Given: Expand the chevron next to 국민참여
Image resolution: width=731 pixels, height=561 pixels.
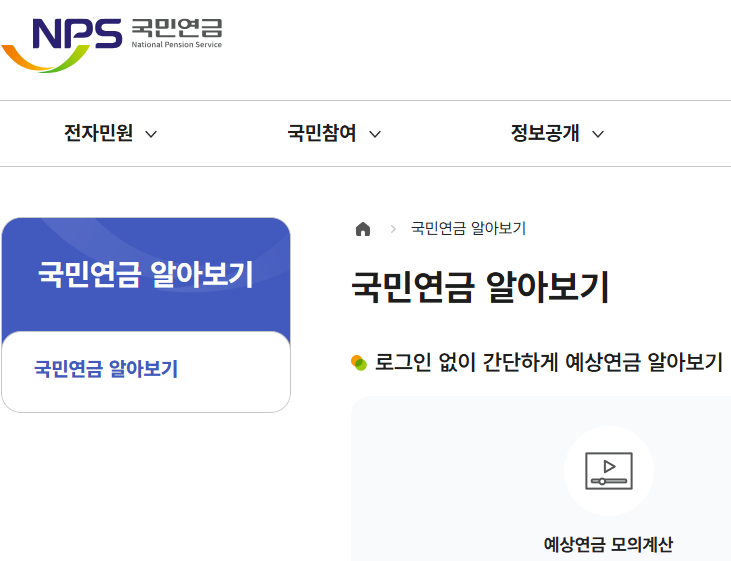Looking at the screenshot, I should click(375, 134).
